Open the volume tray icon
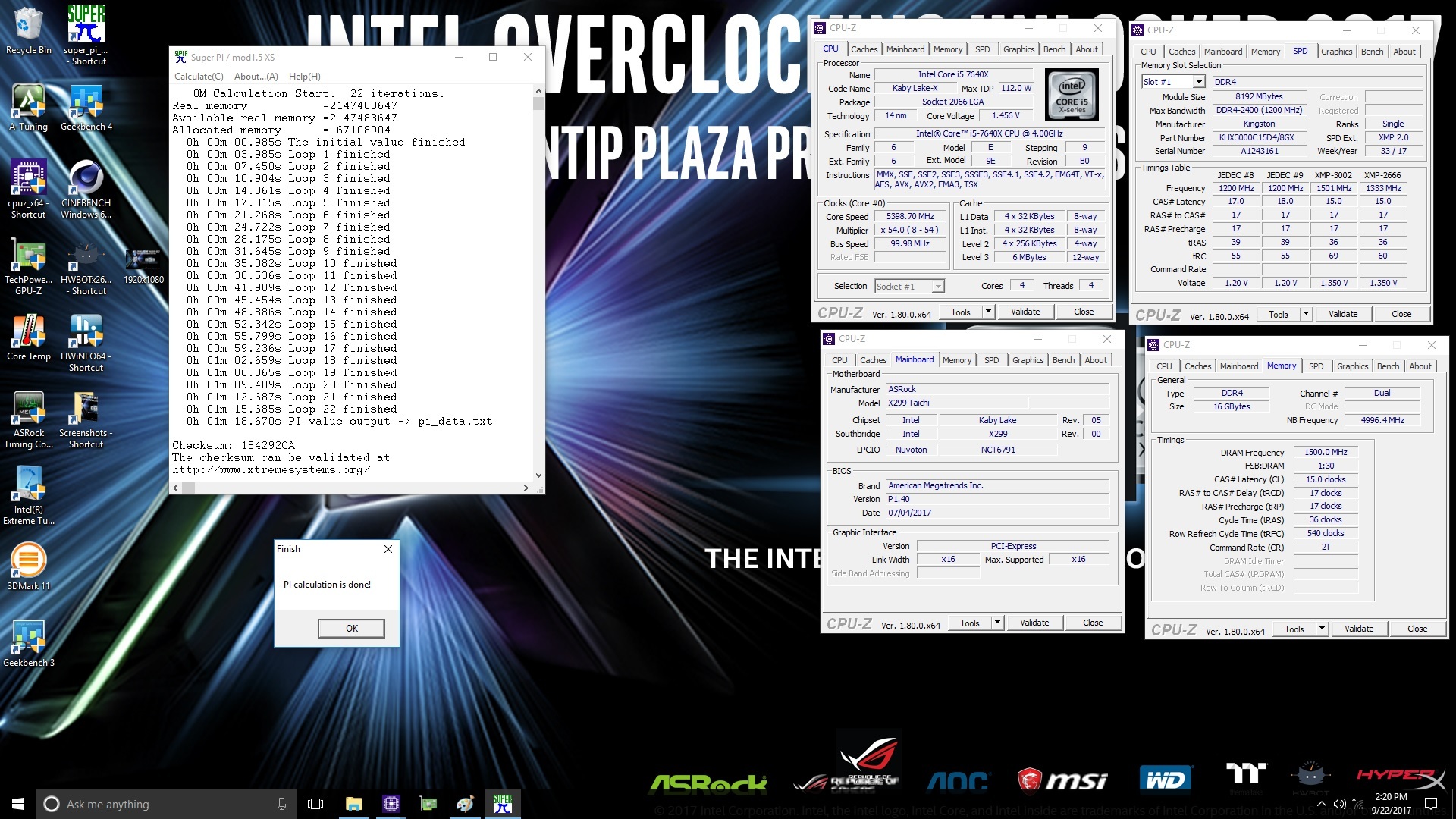 pos(1339,804)
